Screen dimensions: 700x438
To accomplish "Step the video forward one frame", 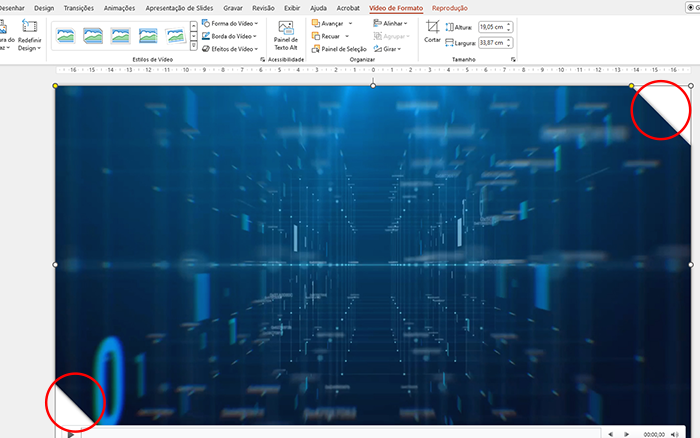I will click(x=627, y=434).
